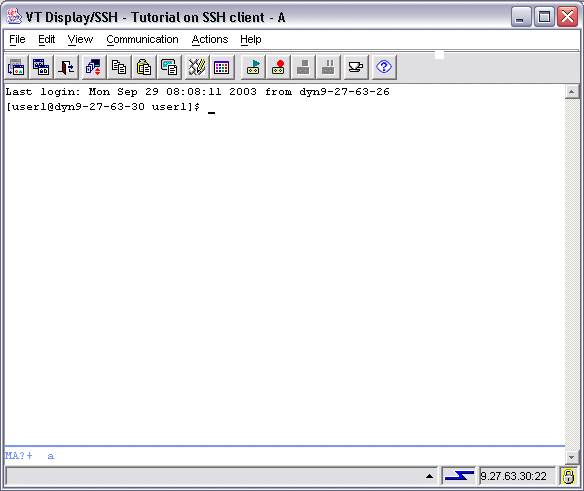Click the user1@dyn9-27-63-30 prompt line
Viewport: 584px width, 491px height.
pos(103,107)
